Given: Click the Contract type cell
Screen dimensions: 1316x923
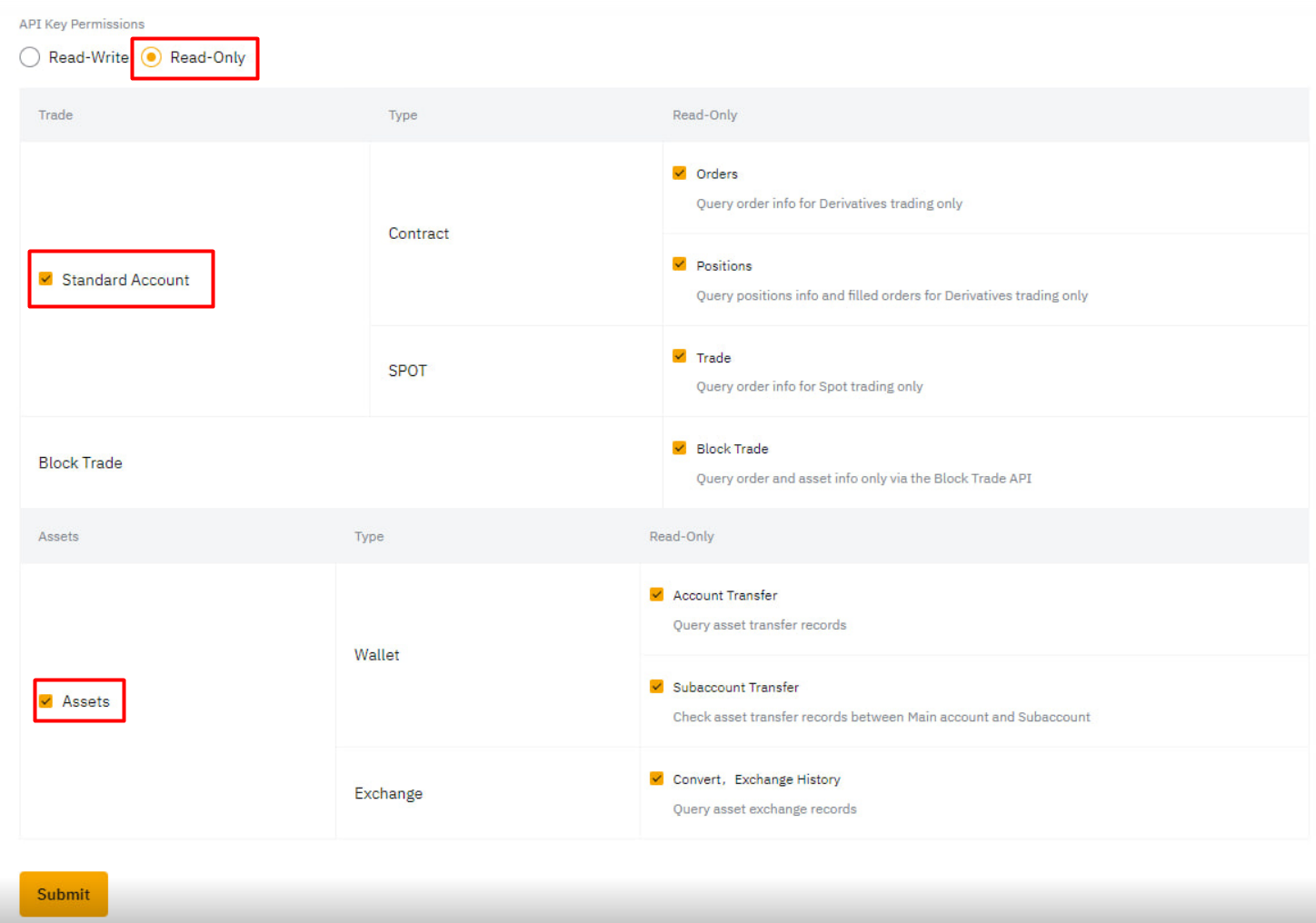Looking at the screenshot, I should click(x=418, y=233).
